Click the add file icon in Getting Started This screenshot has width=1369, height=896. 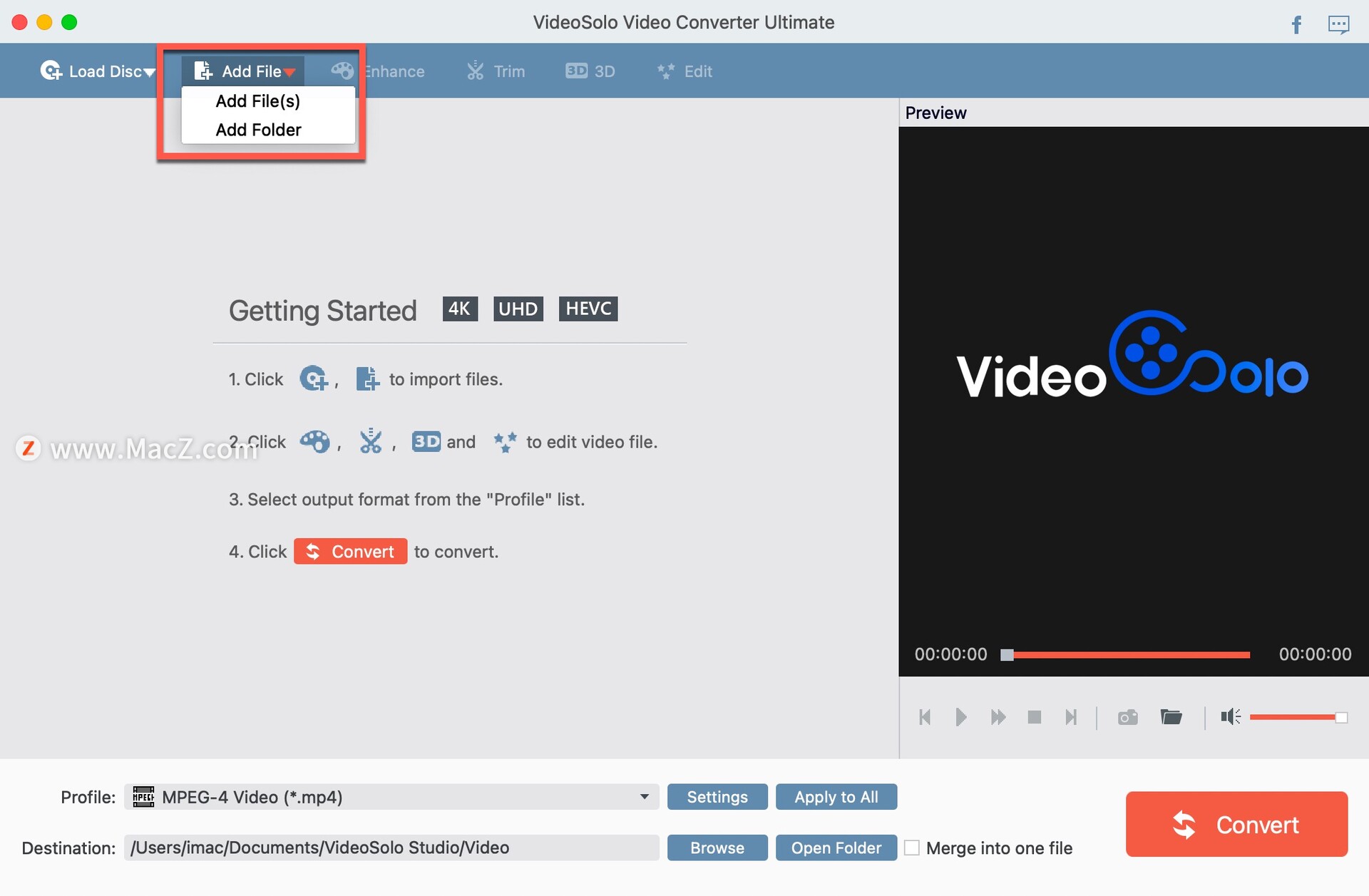(x=367, y=379)
